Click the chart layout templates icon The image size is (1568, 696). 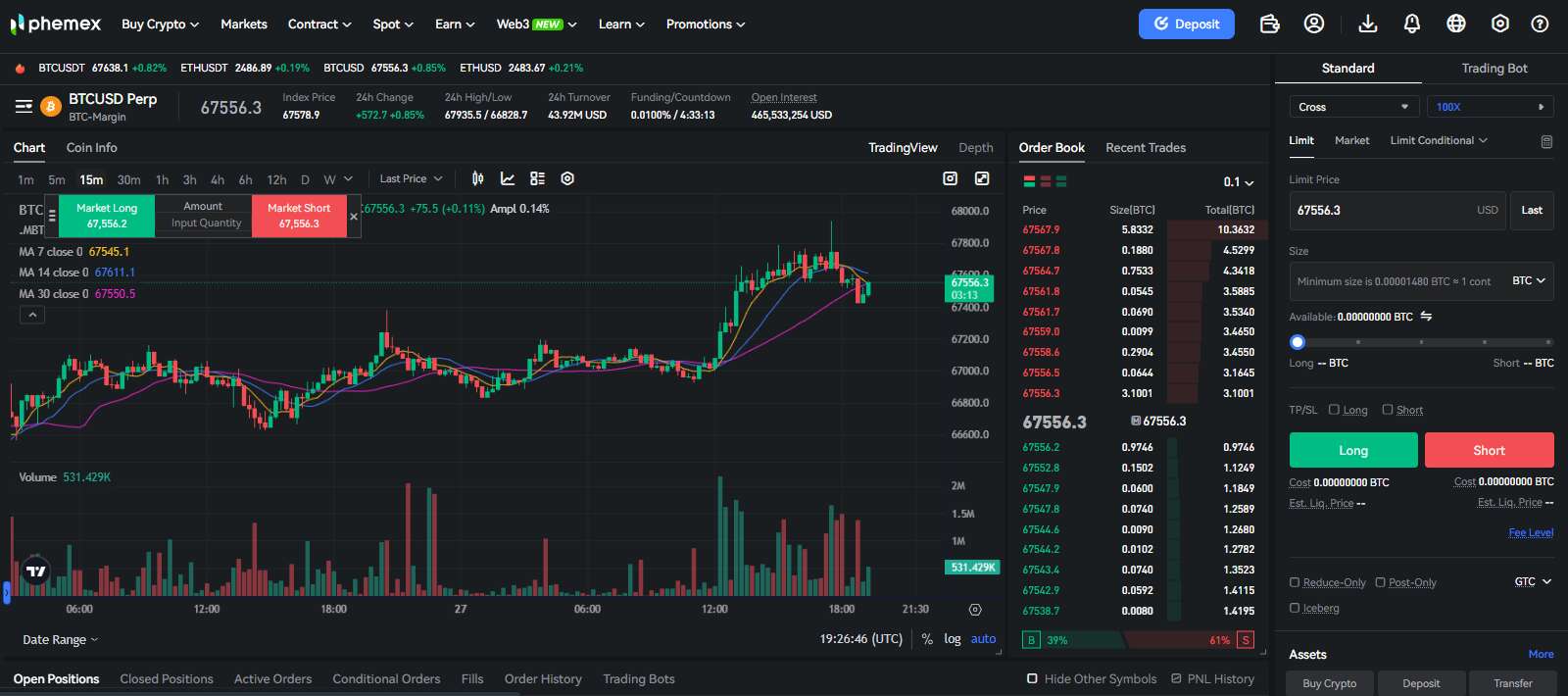(537, 178)
